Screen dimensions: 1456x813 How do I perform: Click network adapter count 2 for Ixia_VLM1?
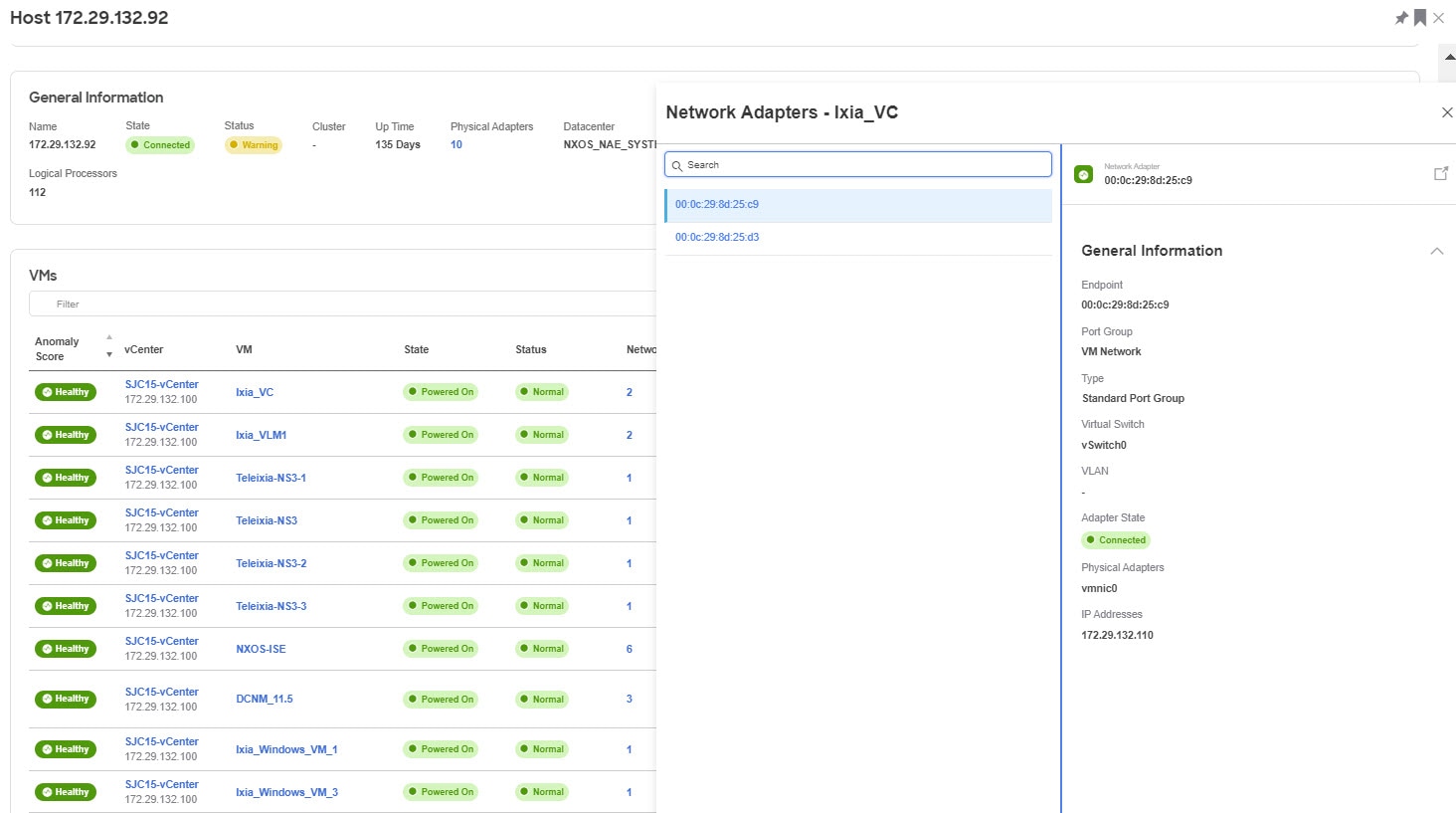[630, 435]
